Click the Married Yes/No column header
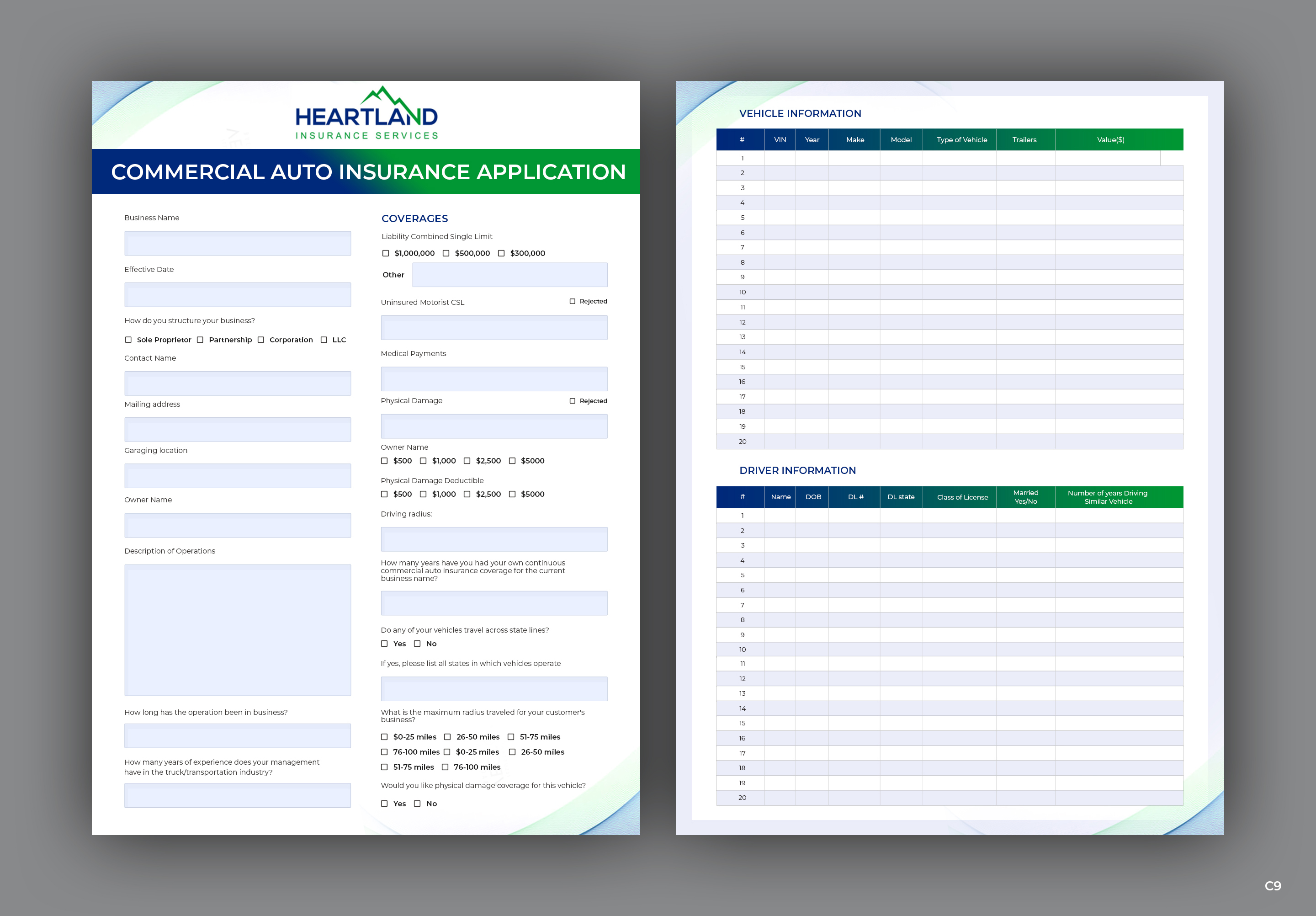Screen dimensions: 1316x916 coord(1026,497)
